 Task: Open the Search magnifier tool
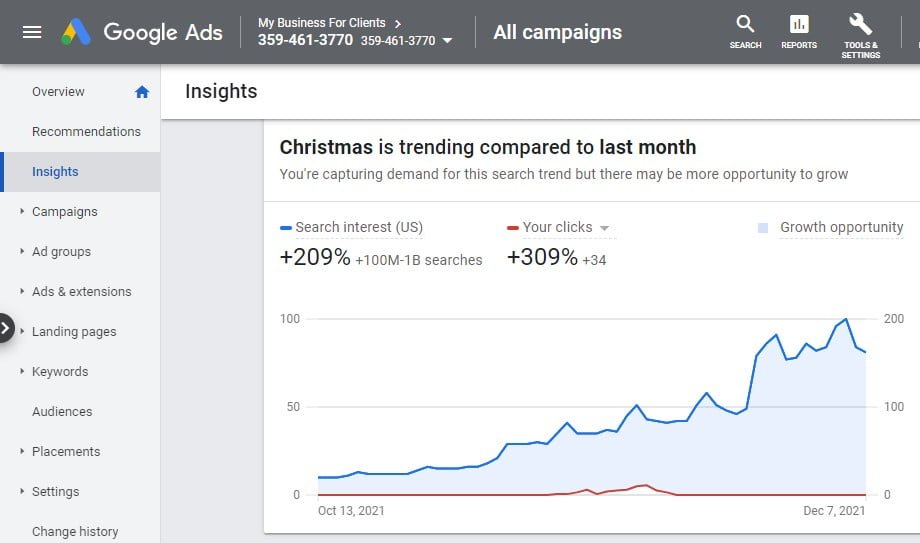click(x=745, y=32)
